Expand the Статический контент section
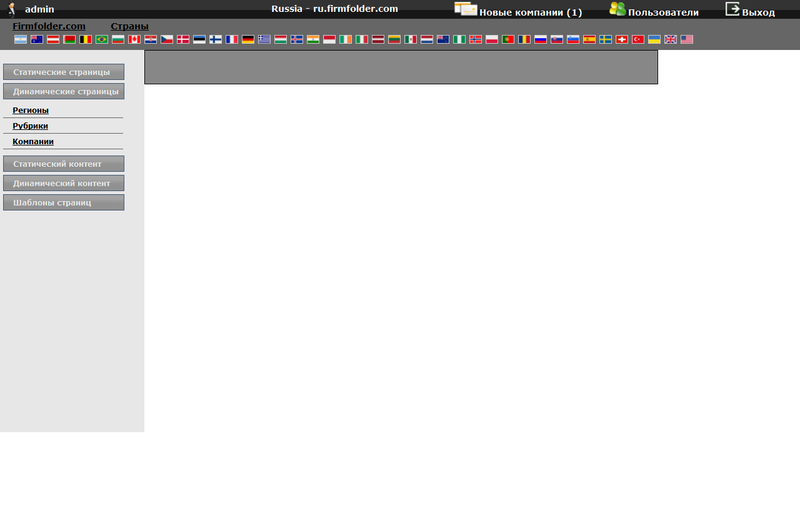Image resolution: width=800 pixels, height=519 pixels. [x=64, y=164]
